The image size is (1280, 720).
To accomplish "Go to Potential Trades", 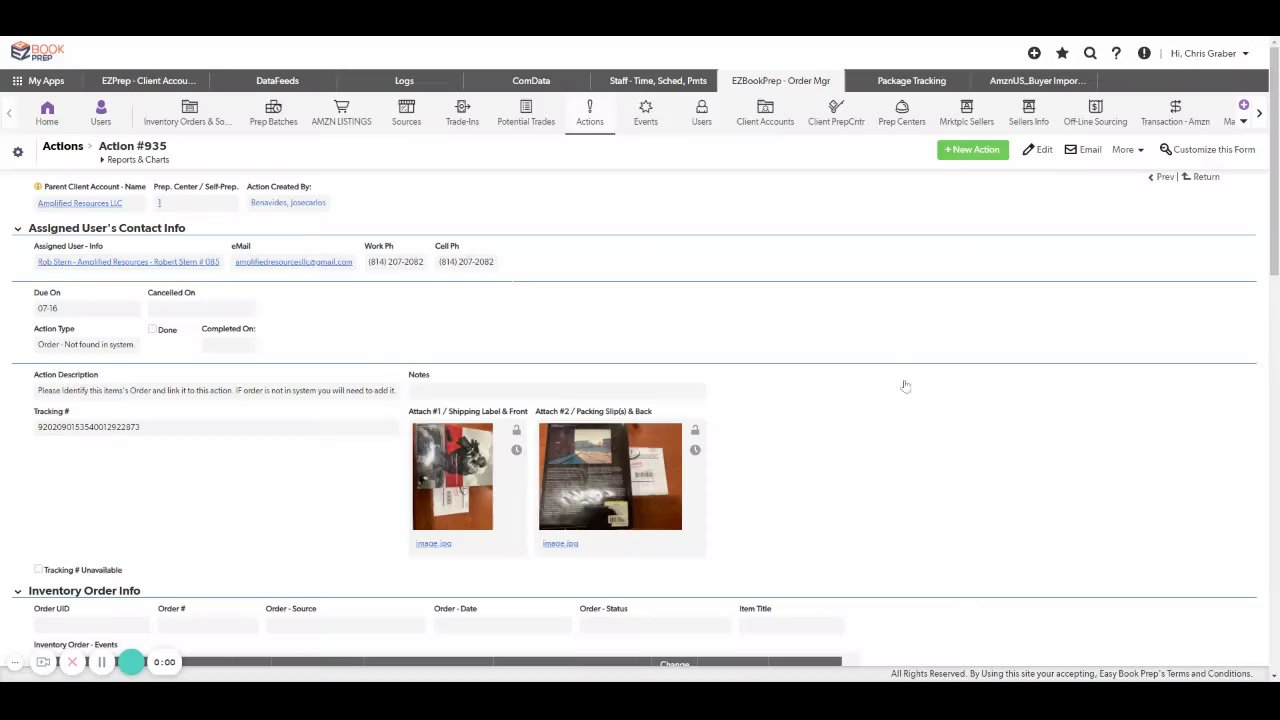I will 526,113.
